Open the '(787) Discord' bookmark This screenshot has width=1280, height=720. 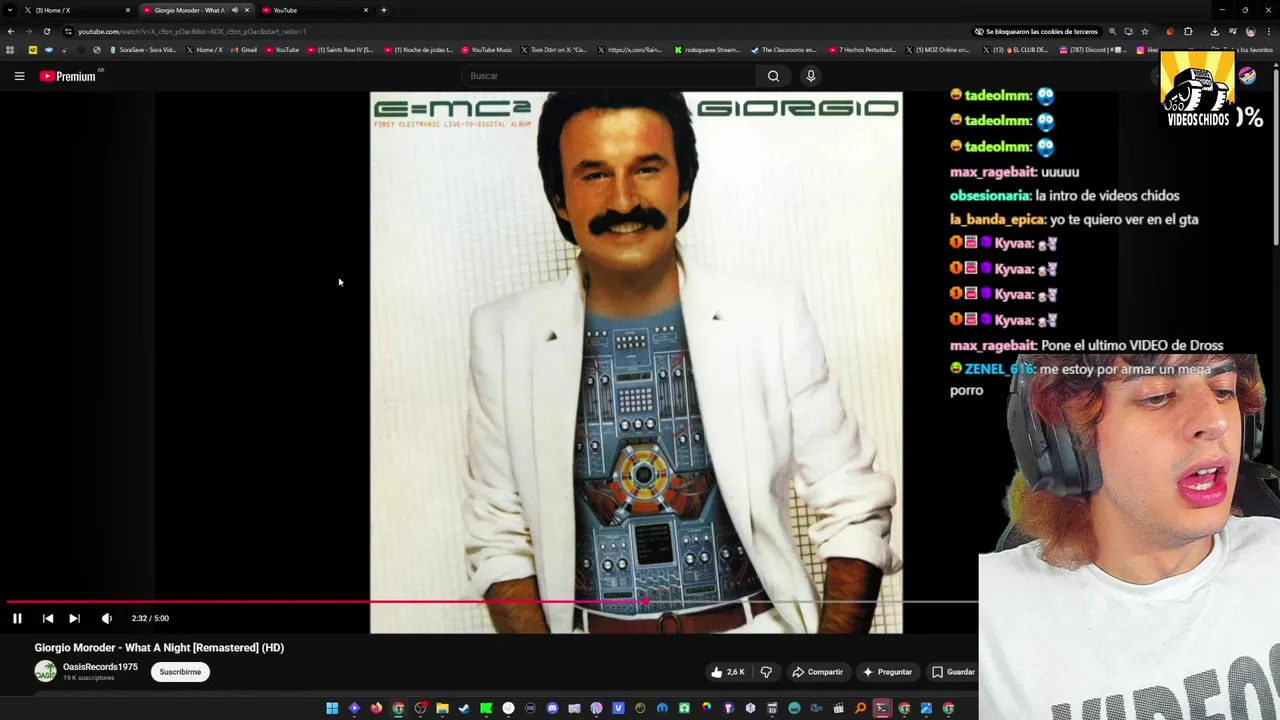pos(1094,49)
